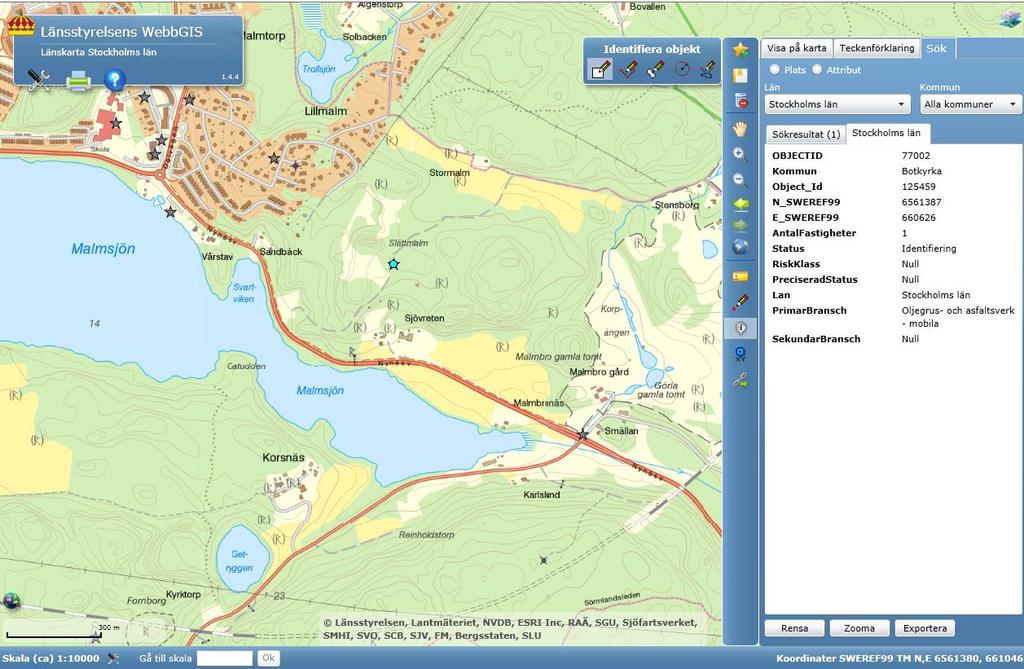Viewport: 1024px width, 669px height.
Task: Switch to Teckenförklaring tab
Action: pos(876,48)
